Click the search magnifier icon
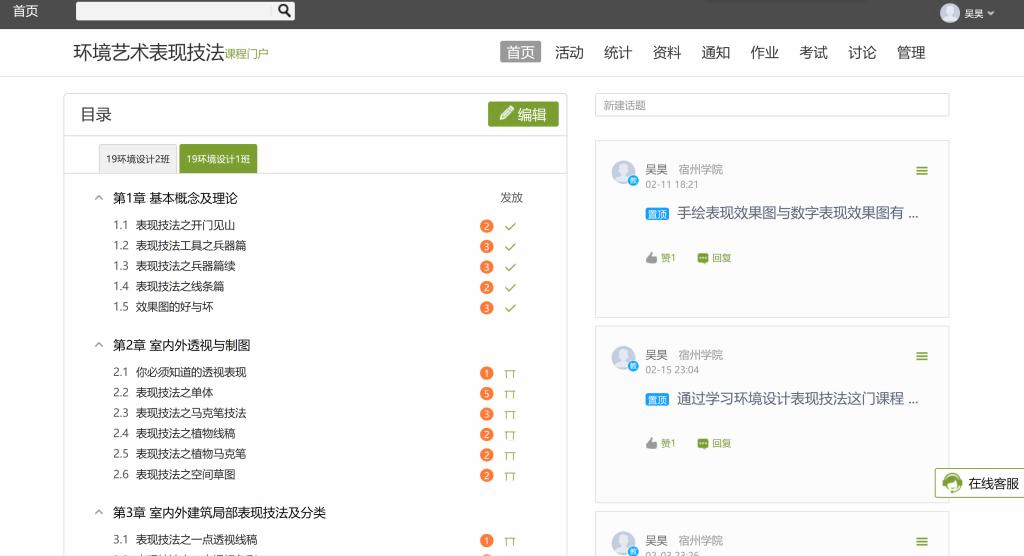 (x=284, y=11)
